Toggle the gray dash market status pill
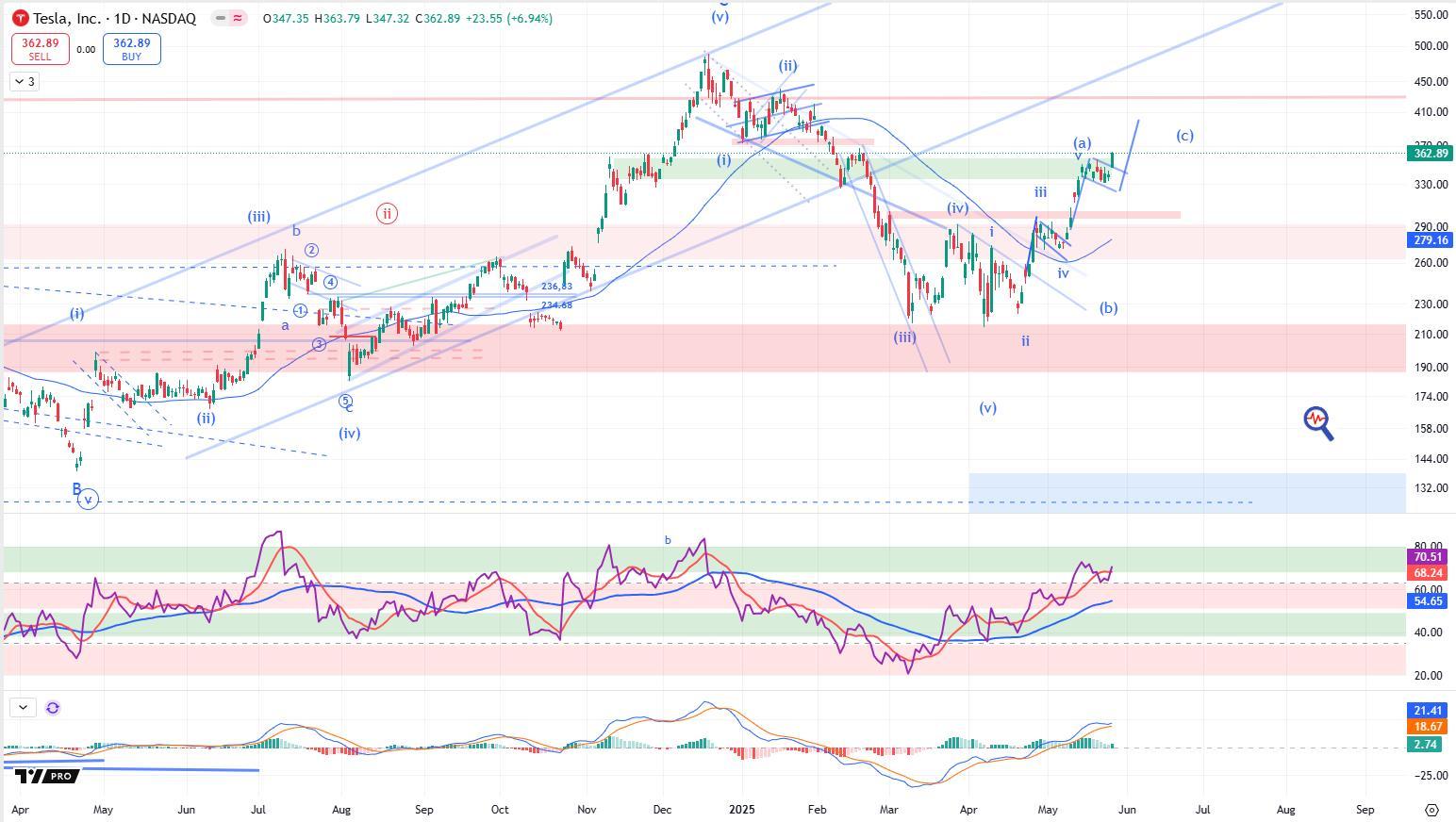 coord(220,18)
